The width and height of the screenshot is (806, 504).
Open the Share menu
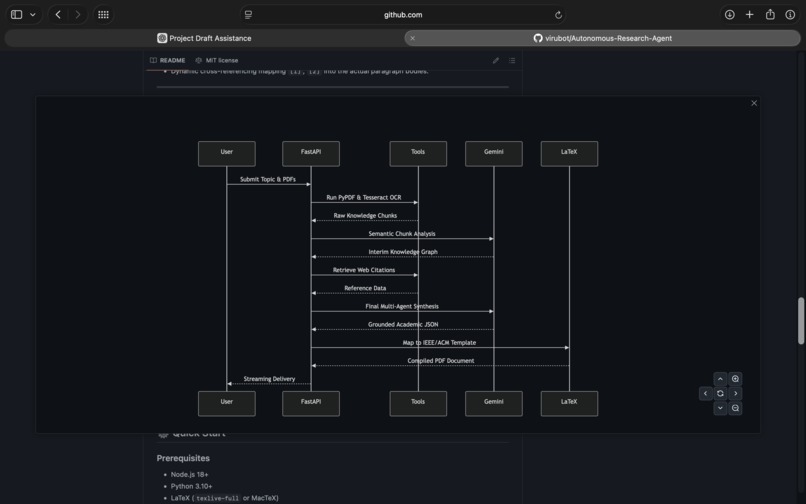(770, 14)
